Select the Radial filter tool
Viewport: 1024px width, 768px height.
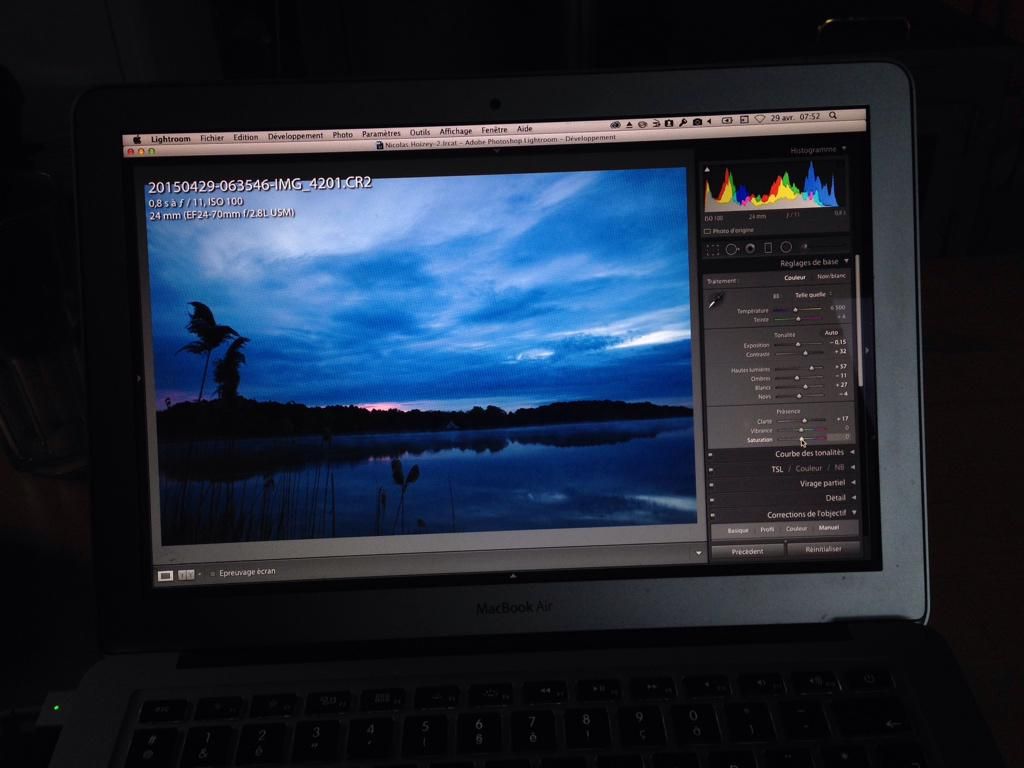click(x=786, y=248)
